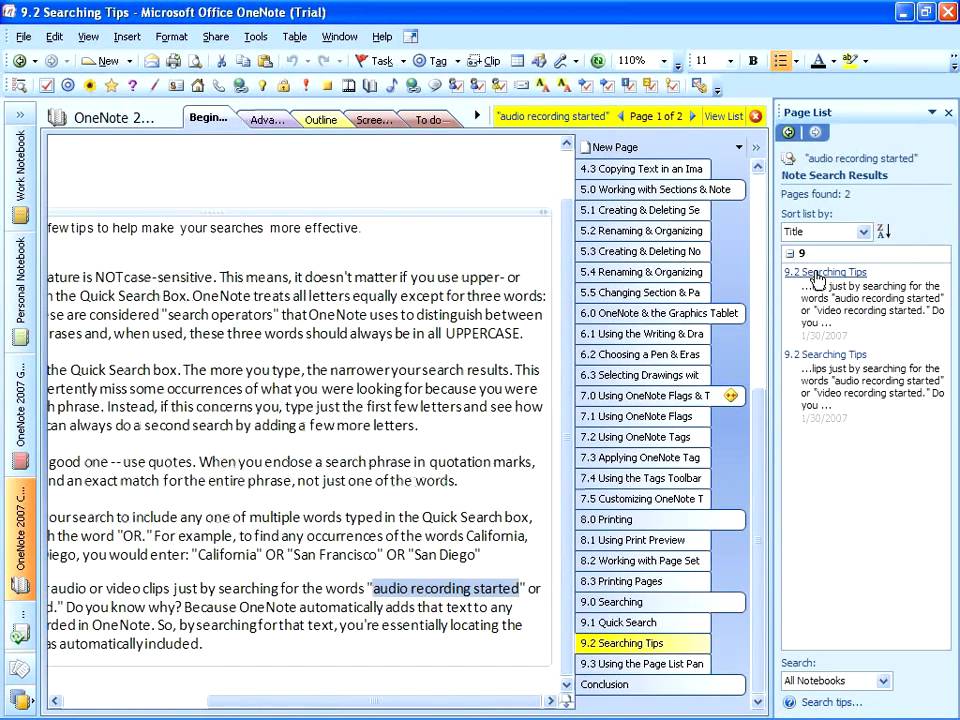Collapse the group 9 in search results

pos(790,253)
